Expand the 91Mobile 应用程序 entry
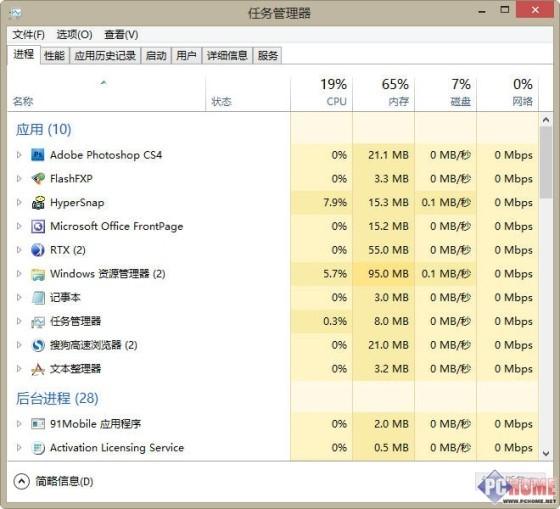This screenshot has width=560, height=509. click(19, 424)
